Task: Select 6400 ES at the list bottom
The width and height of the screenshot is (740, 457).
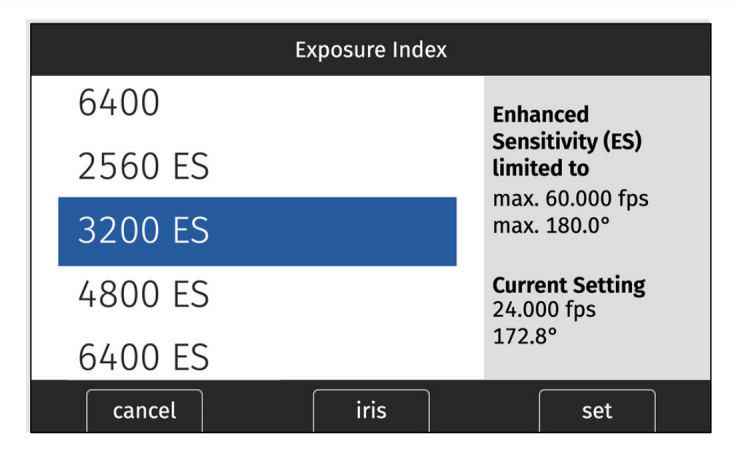Action: [x=143, y=356]
